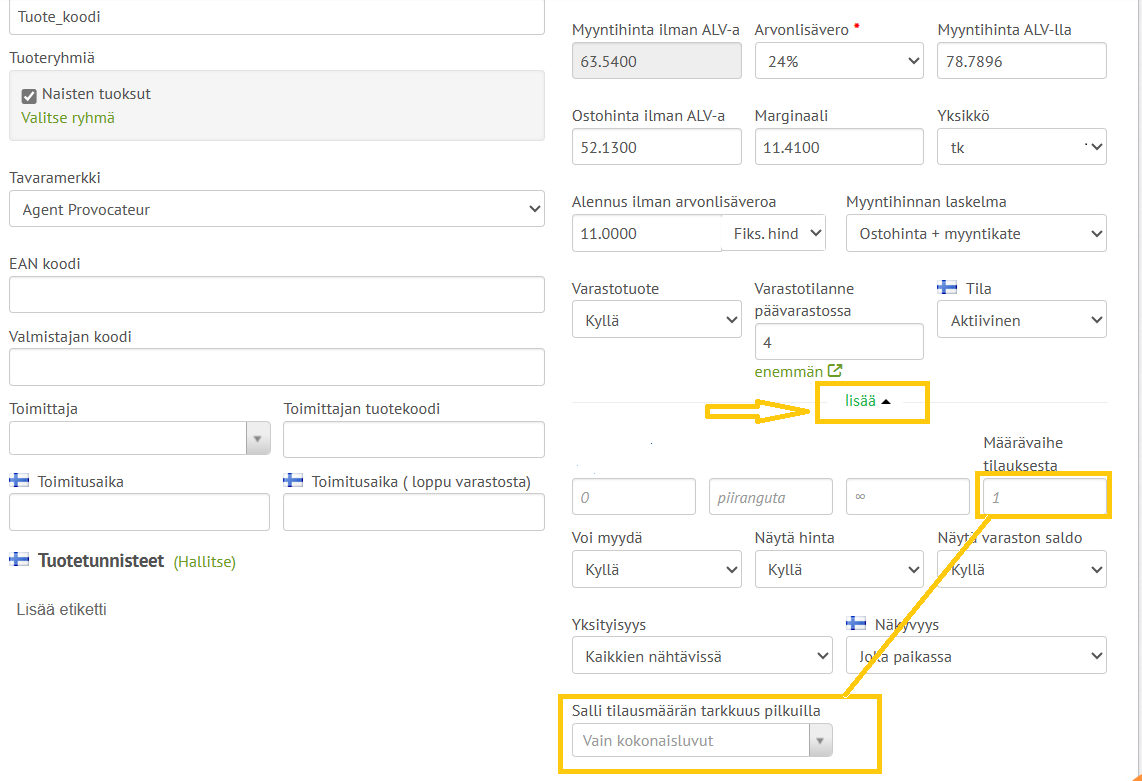Open the Arvonlisävero 24% dropdown
This screenshot has width=1142, height=781.
(839, 61)
